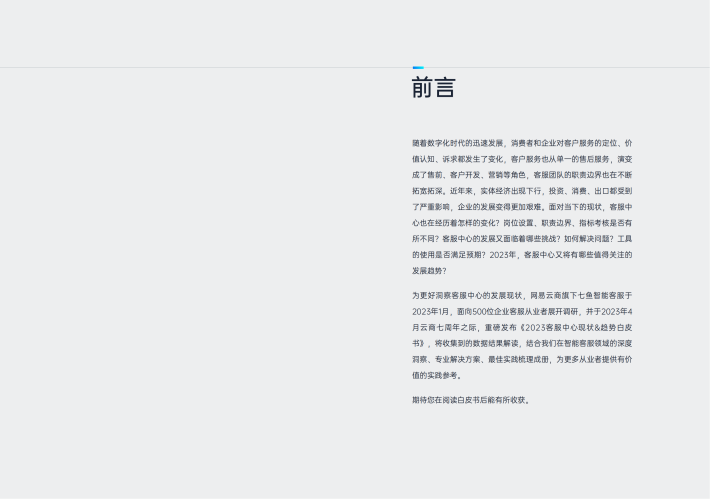The width and height of the screenshot is (710, 499).
Task: Click the closing sentence 期待您在阅读白皮书后能有所收获
Action: tap(468, 400)
